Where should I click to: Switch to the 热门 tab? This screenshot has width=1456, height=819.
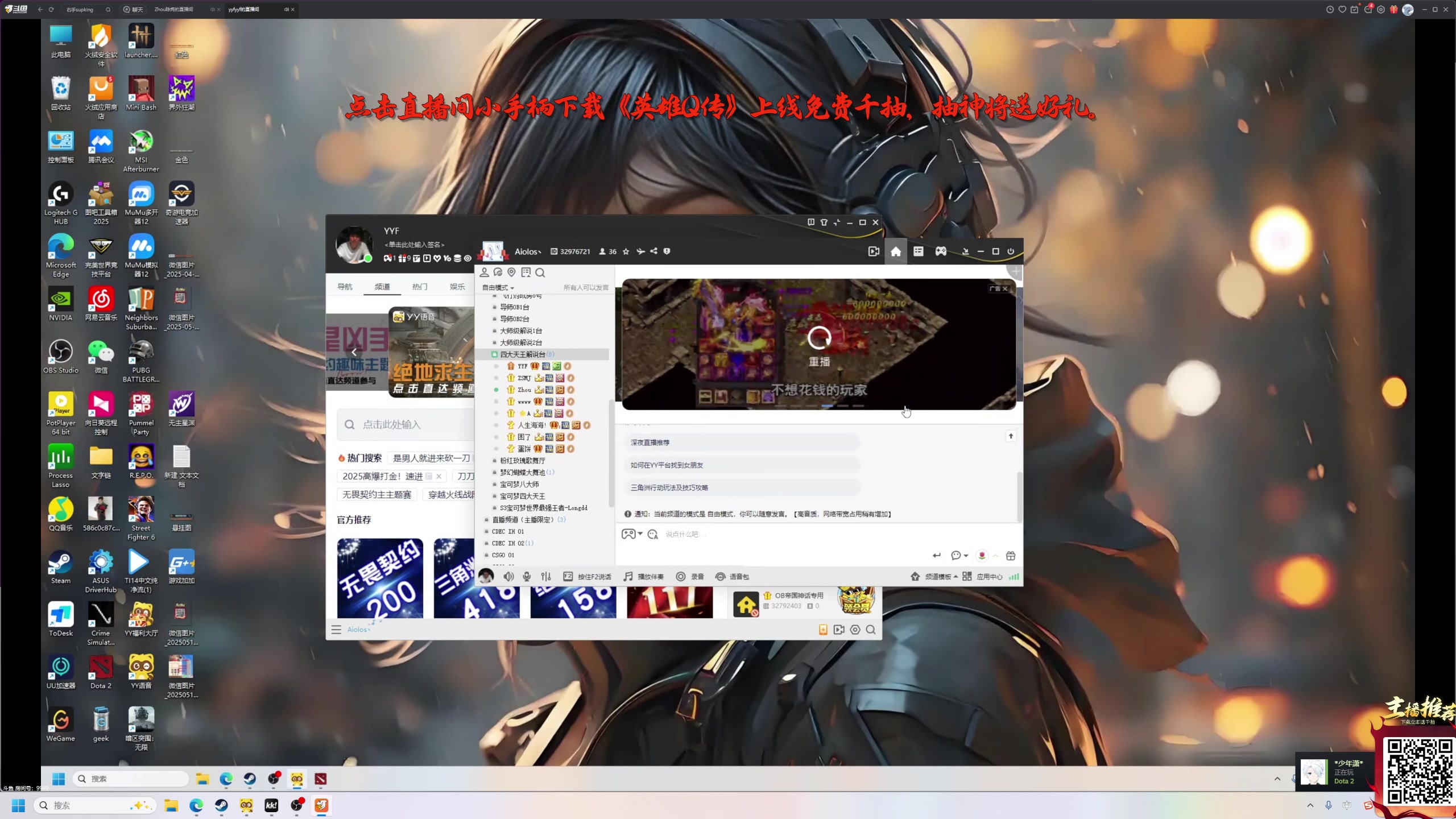pyautogui.click(x=420, y=287)
